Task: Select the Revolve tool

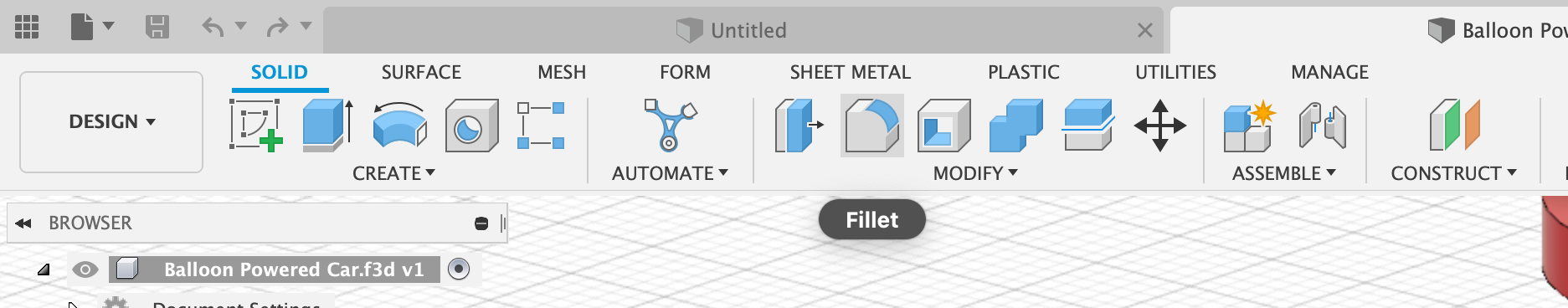Action: point(399,126)
